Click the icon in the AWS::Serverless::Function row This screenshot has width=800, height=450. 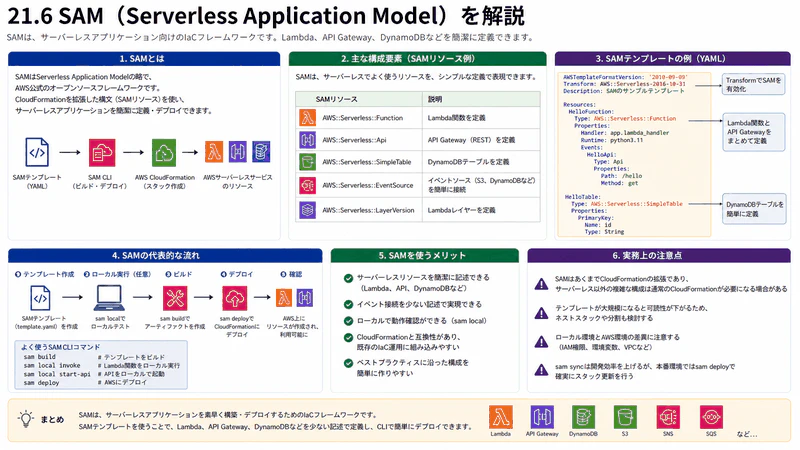click(x=307, y=118)
